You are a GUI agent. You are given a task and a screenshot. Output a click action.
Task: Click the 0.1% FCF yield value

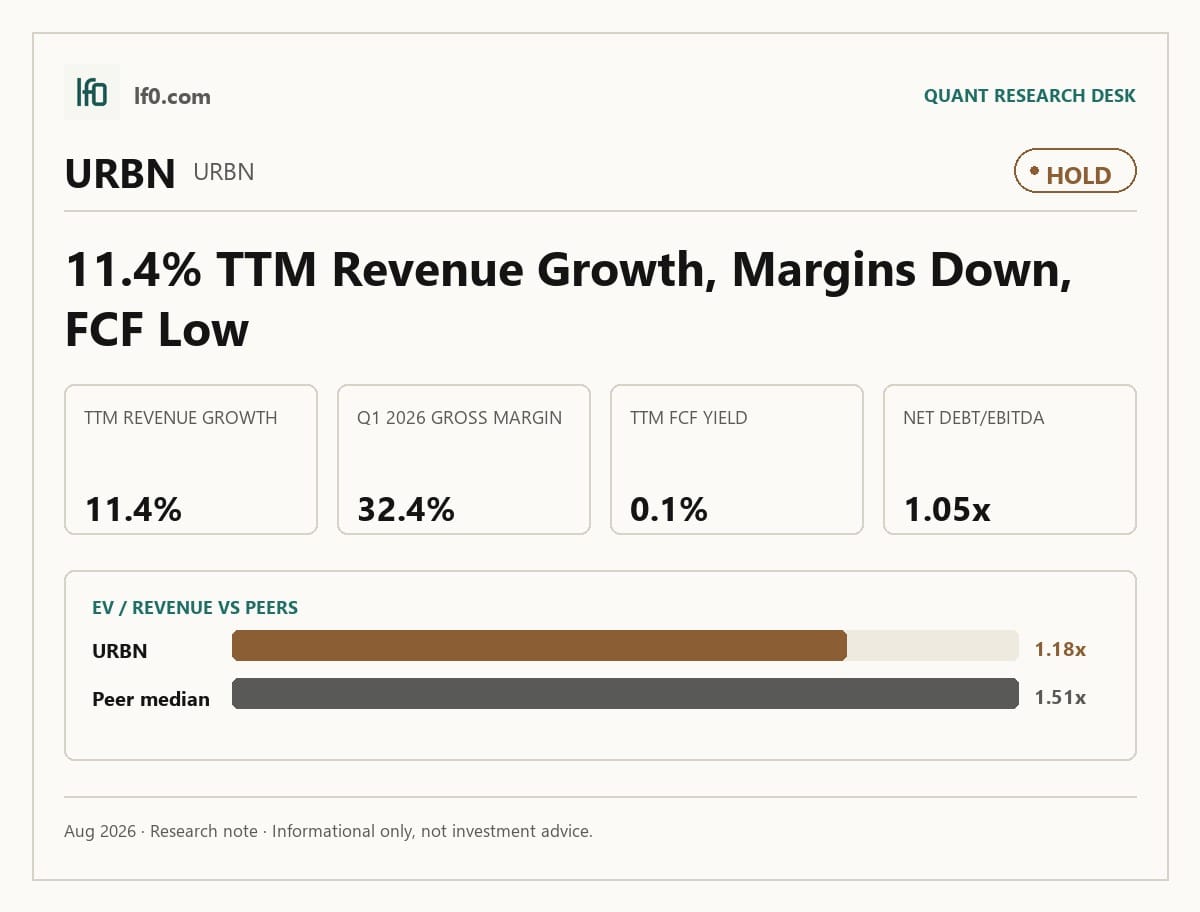pos(669,510)
